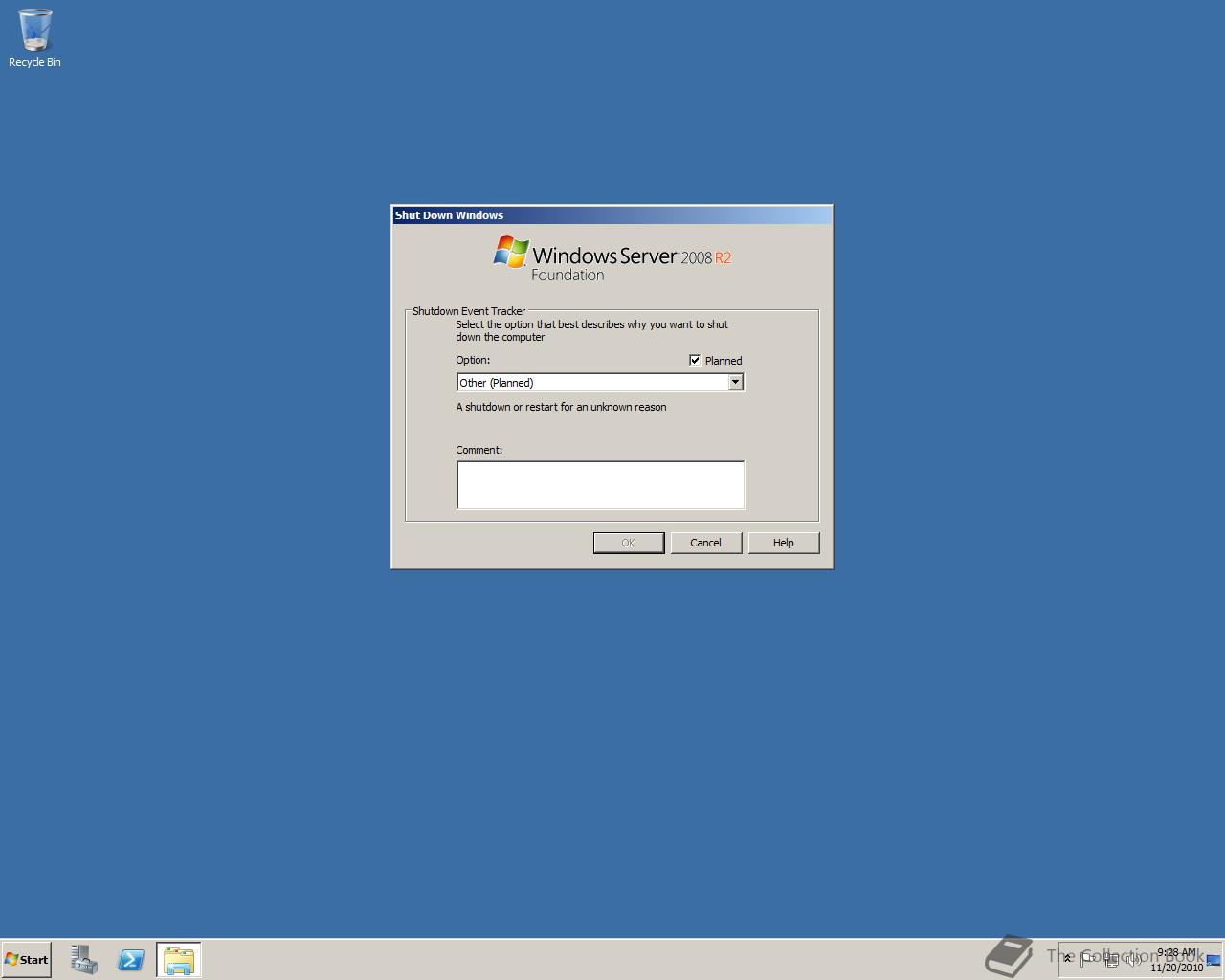Click the dropdown arrow of the Option combo box
The width and height of the screenshot is (1225, 980).
(x=735, y=383)
